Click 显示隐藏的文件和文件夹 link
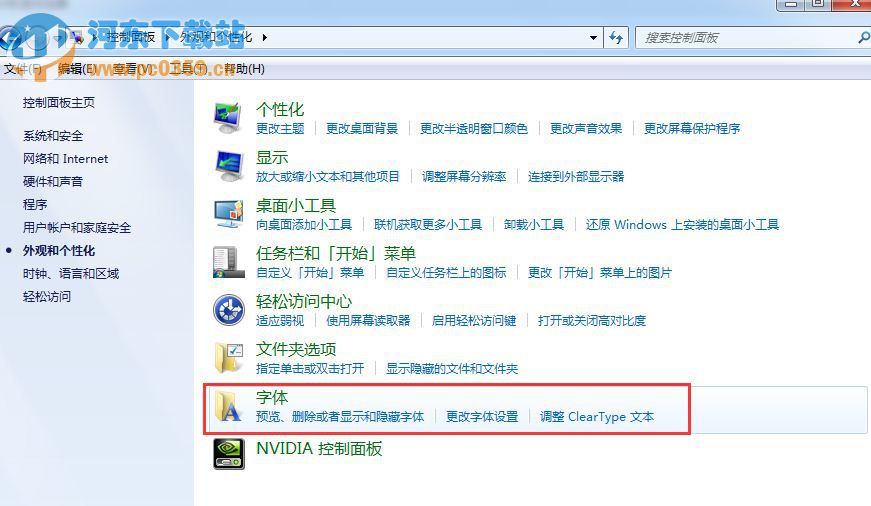Screen dimensions: 871x506 pos(452,368)
